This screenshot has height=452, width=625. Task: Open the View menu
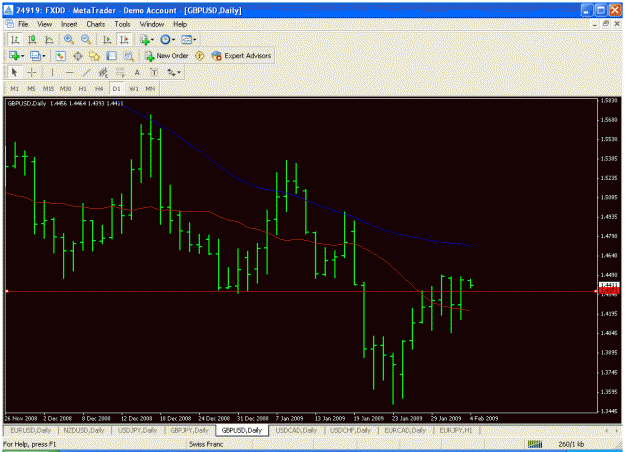[x=45, y=24]
